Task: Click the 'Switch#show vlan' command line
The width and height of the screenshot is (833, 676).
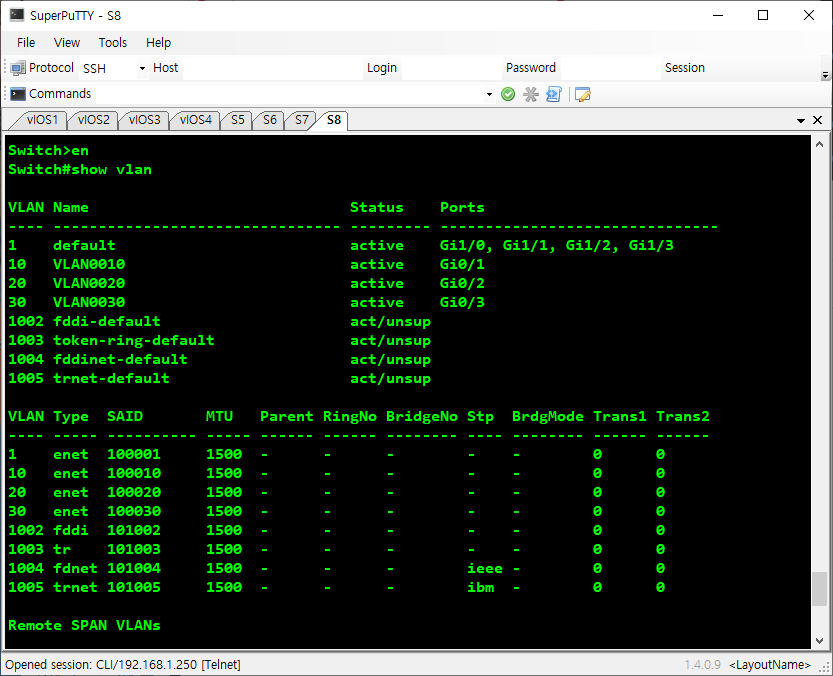Action: click(80, 170)
